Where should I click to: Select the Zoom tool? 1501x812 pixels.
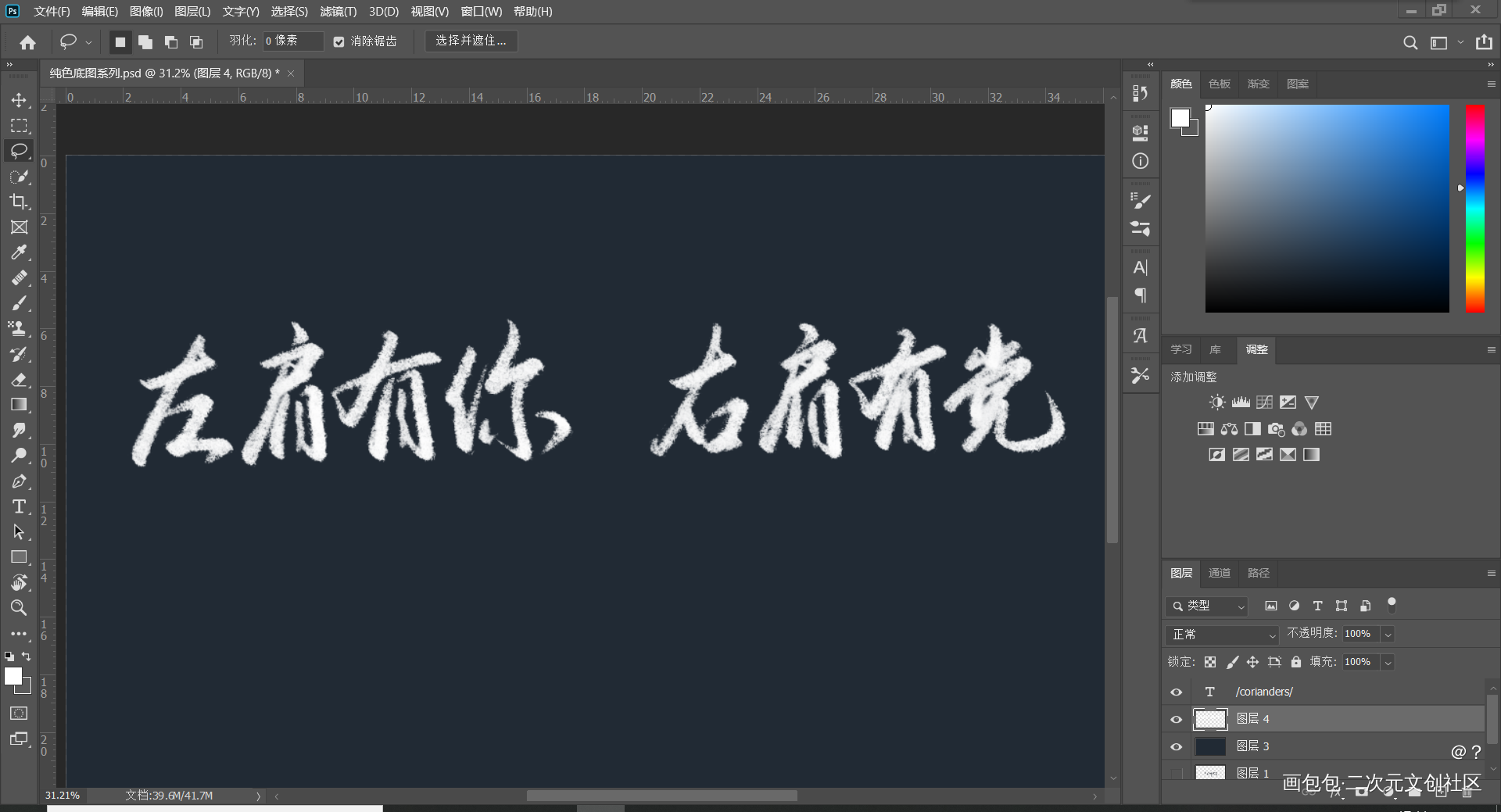19,608
